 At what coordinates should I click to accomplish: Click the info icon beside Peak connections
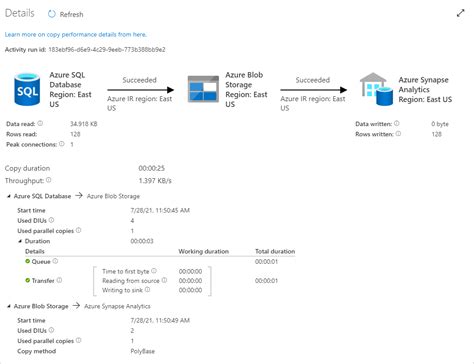coord(62,144)
